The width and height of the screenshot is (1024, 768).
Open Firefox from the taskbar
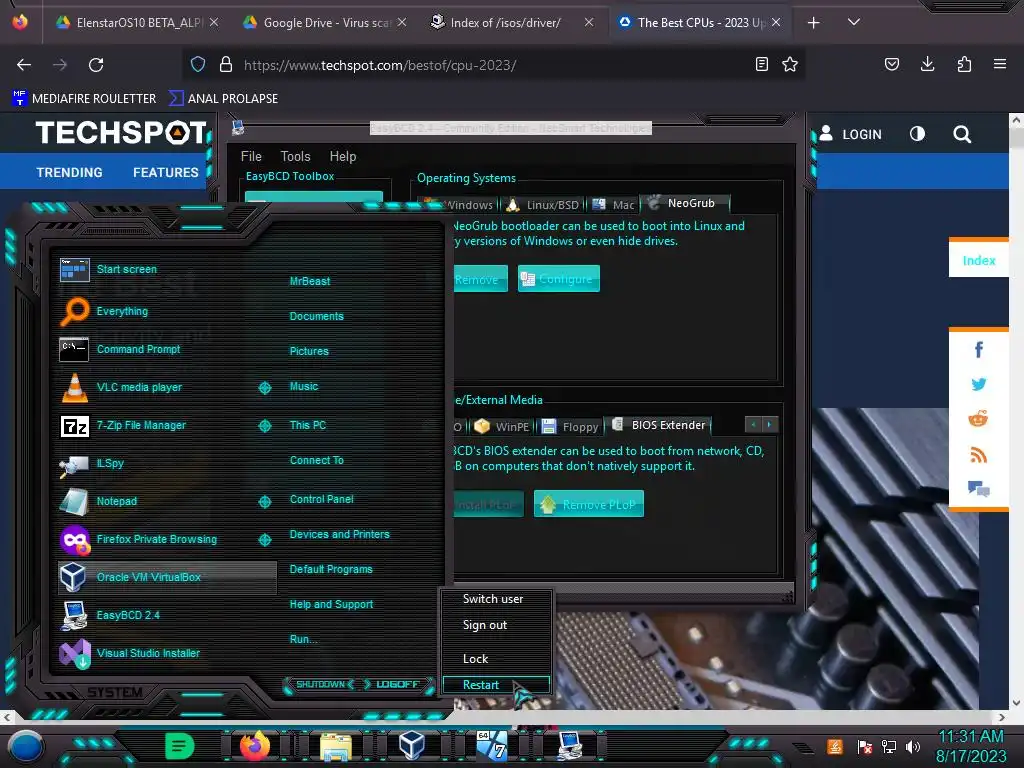click(x=255, y=745)
